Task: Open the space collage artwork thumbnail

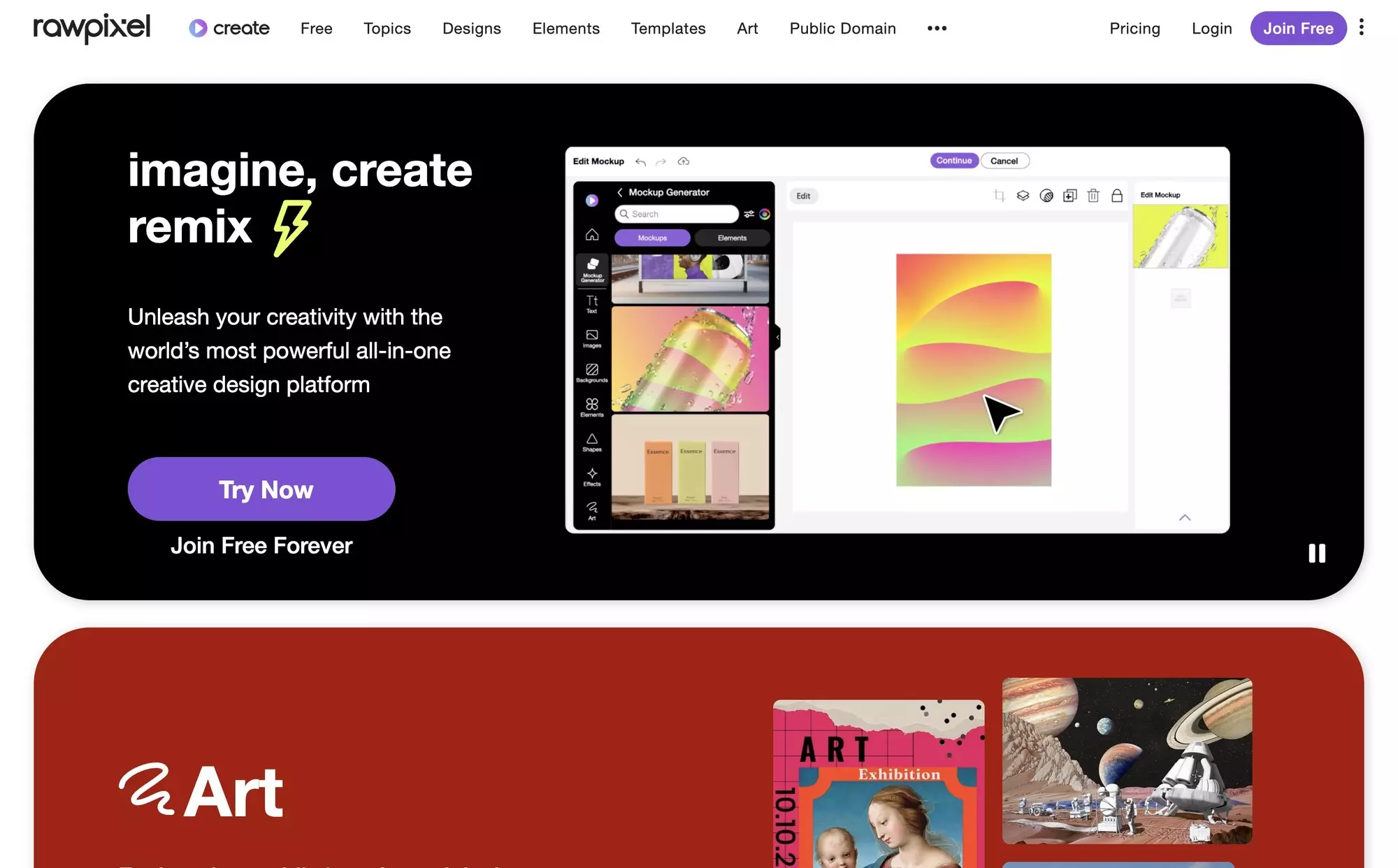Action: [1127, 760]
